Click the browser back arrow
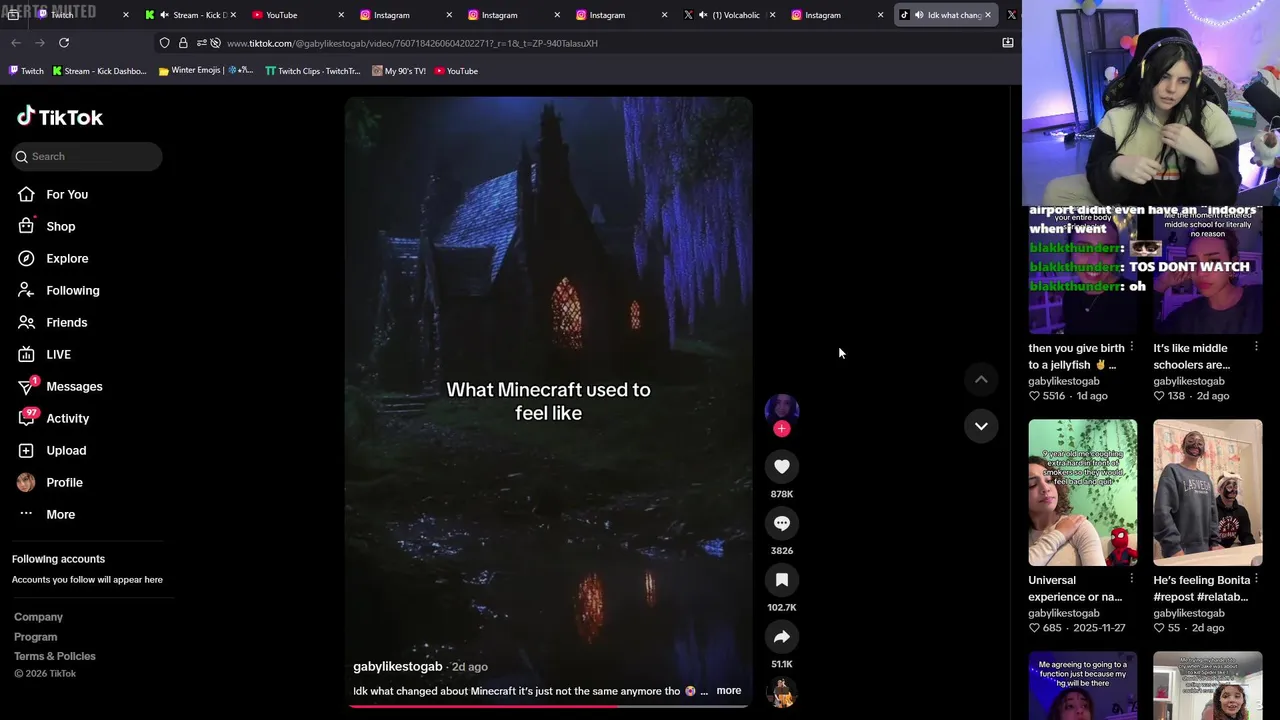The width and height of the screenshot is (1280, 720). [16, 42]
